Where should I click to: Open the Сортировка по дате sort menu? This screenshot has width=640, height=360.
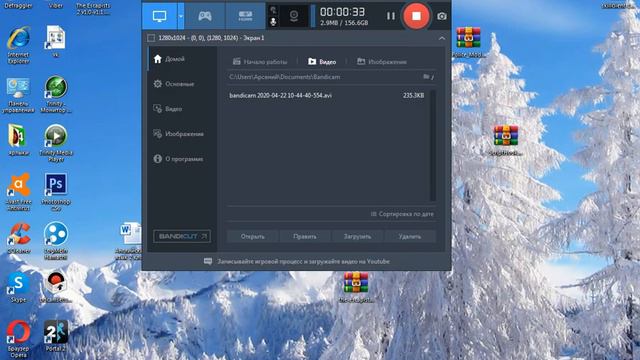(x=402, y=214)
